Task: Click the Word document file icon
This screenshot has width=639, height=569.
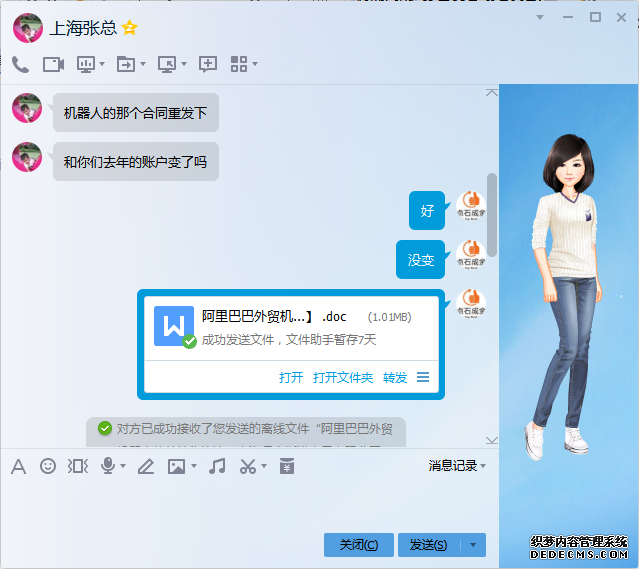Action: (174, 326)
